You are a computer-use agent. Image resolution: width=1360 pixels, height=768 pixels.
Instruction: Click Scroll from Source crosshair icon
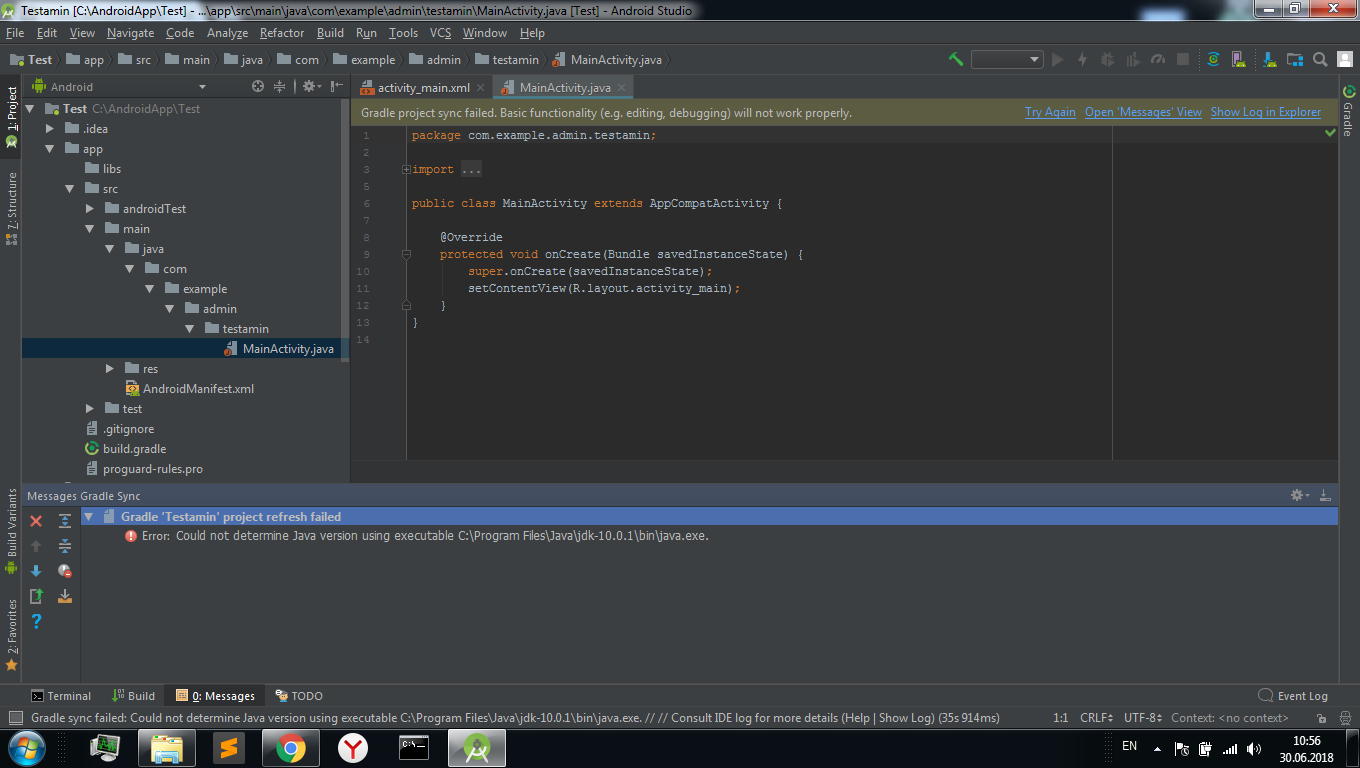(x=258, y=87)
